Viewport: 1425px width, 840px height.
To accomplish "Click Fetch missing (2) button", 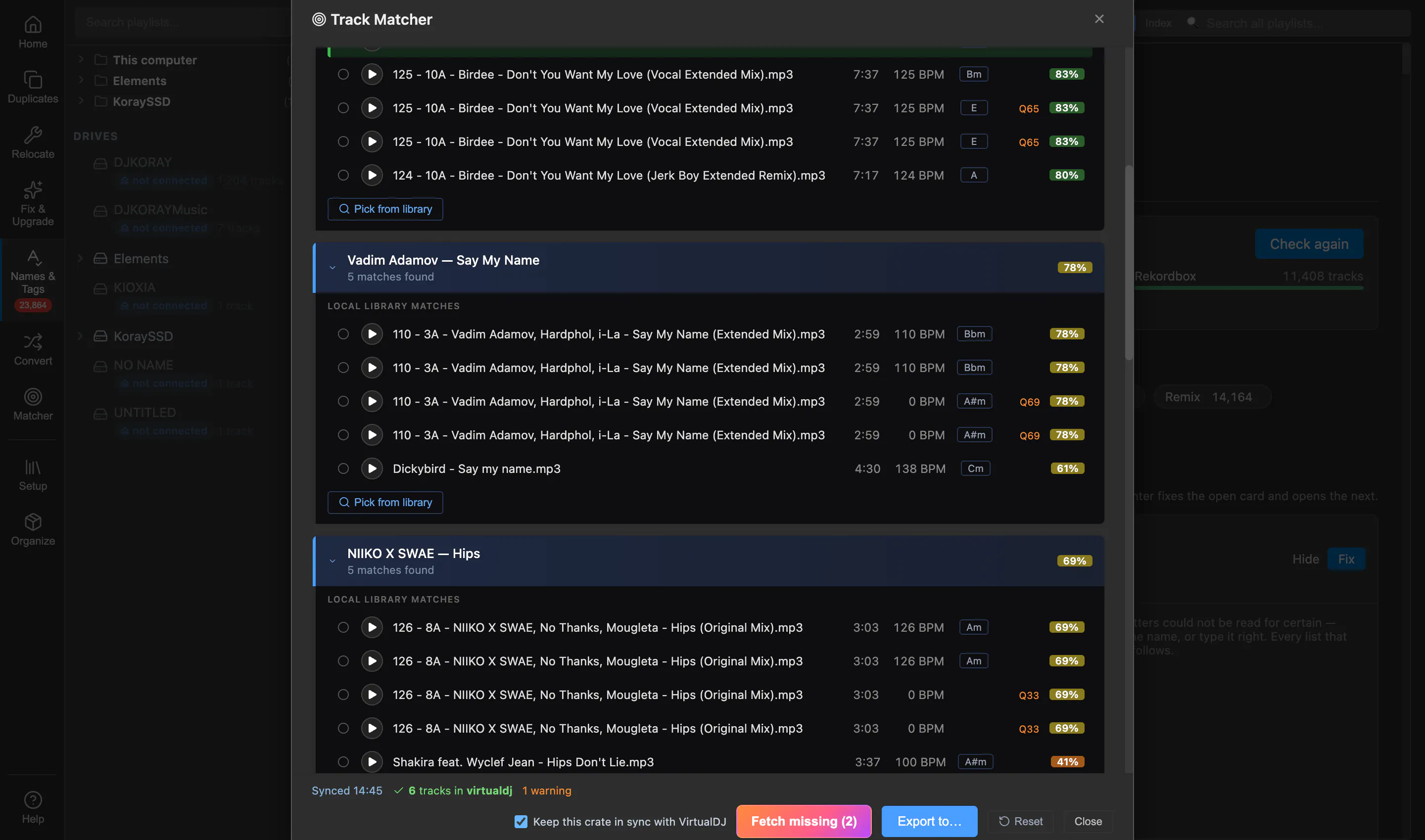I will tap(804, 821).
